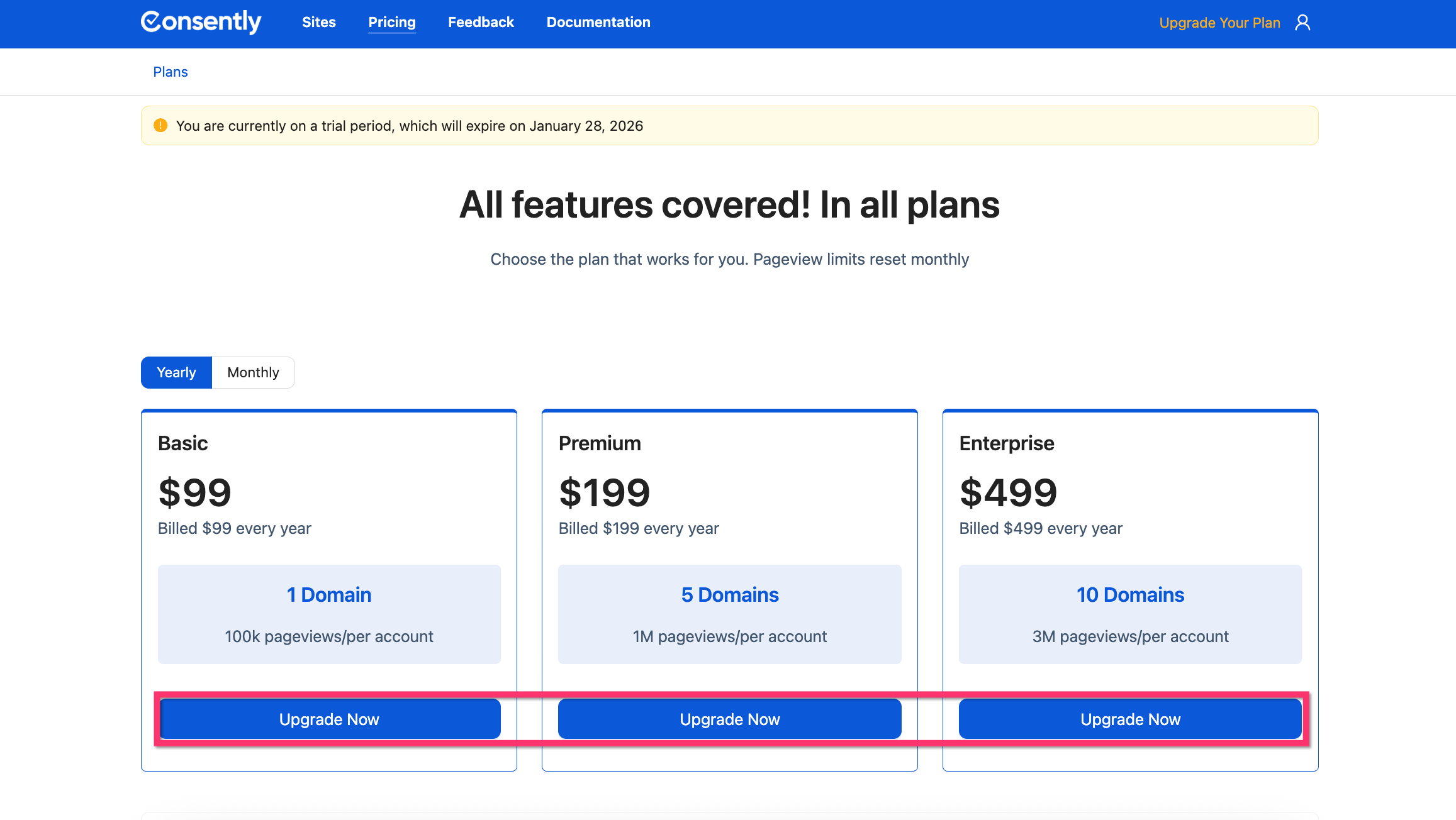The image size is (1456, 820).
Task: Click the Enterprise plan heading
Action: click(x=1006, y=443)
